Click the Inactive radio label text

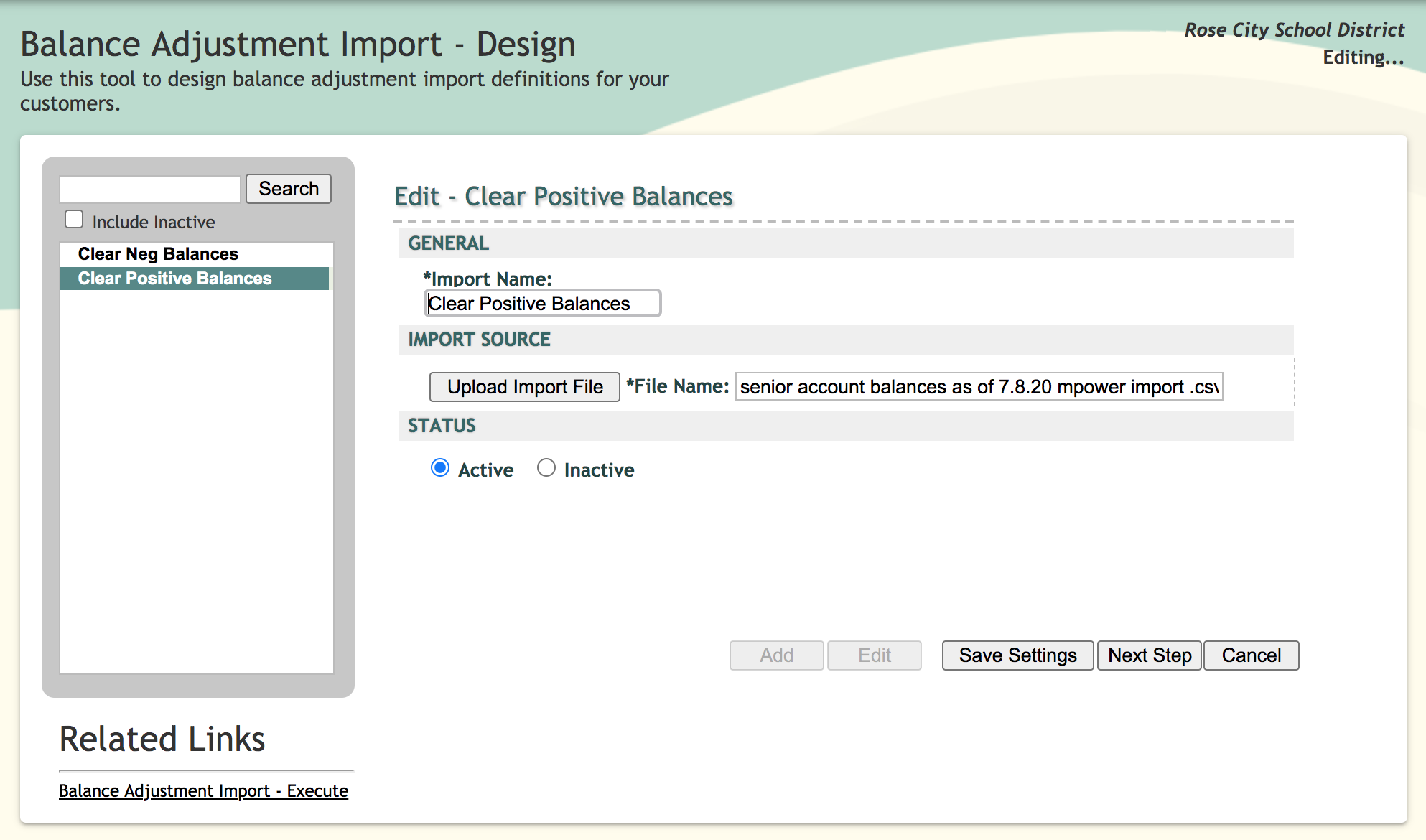[x=599, y=470]
